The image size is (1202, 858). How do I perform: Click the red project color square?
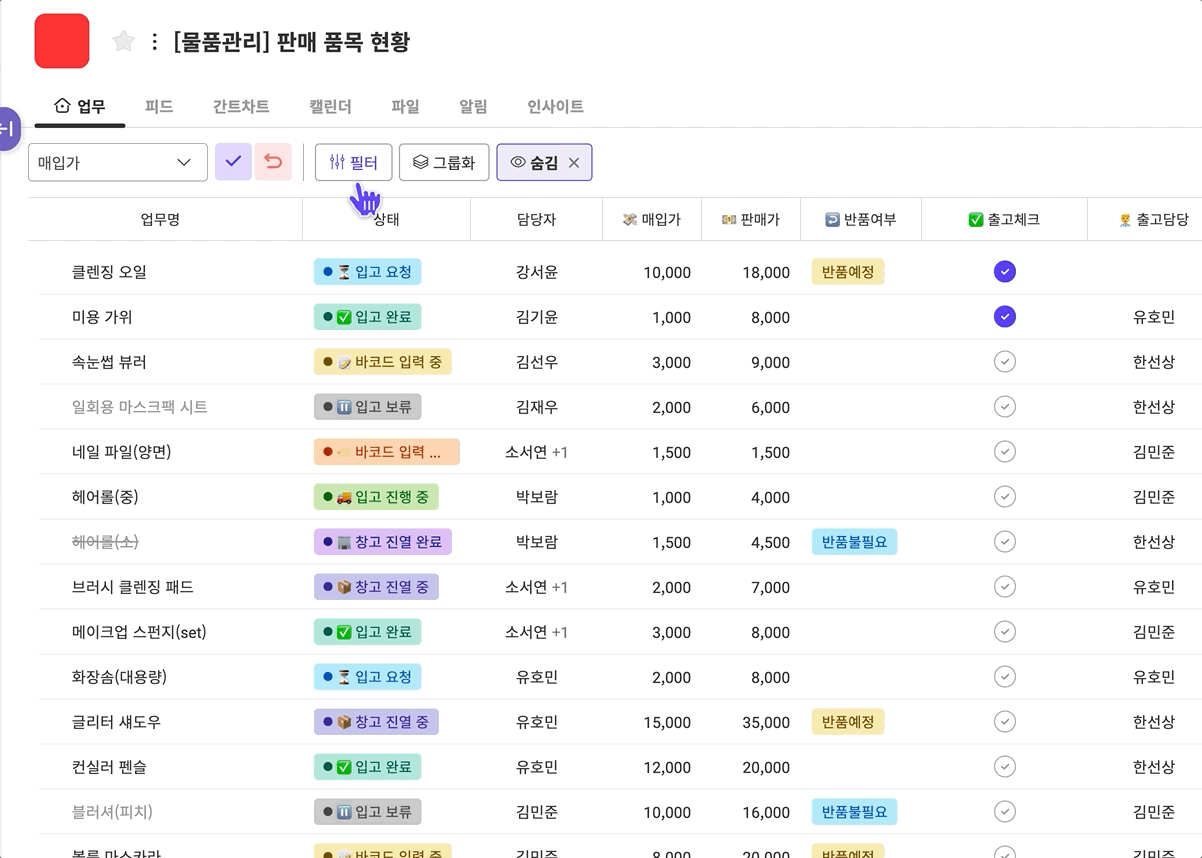pyautogui.click(x=62, y=41)
